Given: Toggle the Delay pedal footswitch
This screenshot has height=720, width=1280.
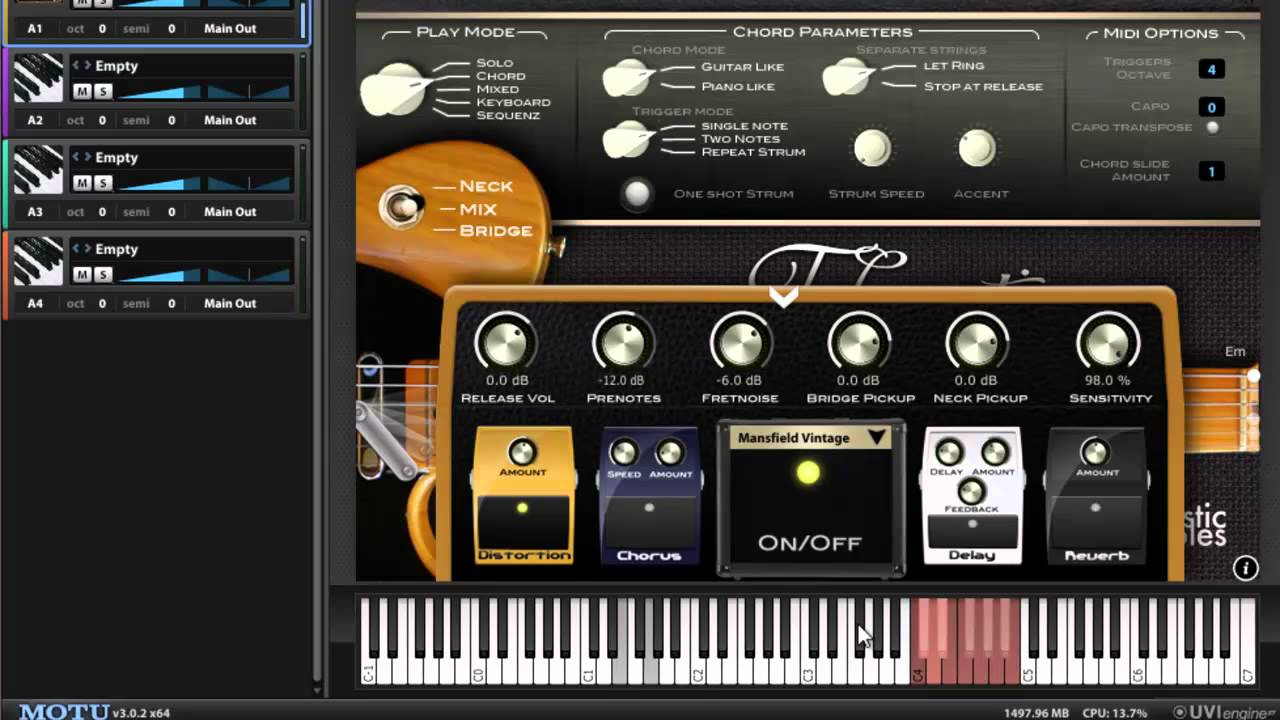Looking at the screenshot, I should pyautogui.click(x=972, y=531).
